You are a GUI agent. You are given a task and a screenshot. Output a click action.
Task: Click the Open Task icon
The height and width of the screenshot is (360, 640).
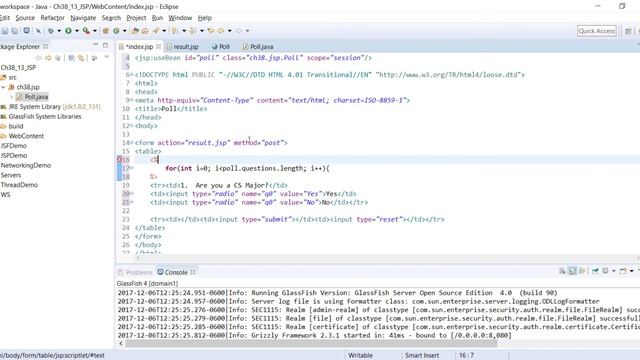coord(145,31)
